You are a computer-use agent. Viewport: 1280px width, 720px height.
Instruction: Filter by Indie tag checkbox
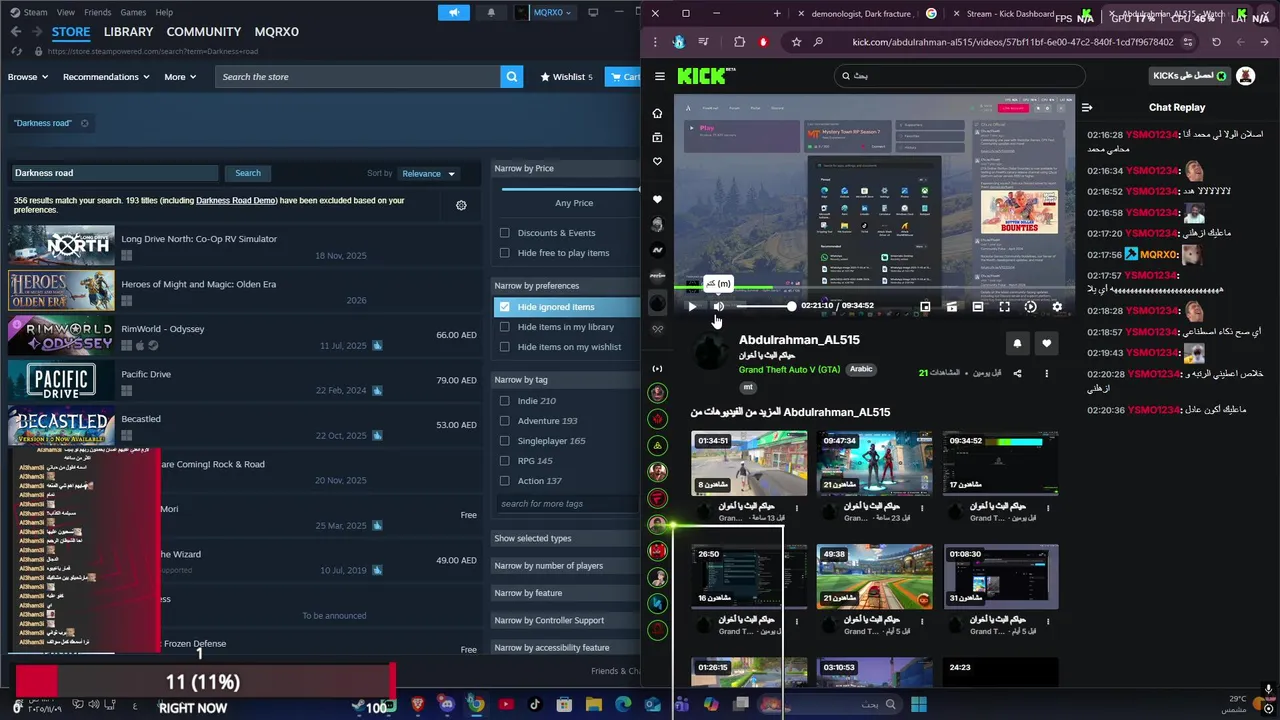tap(504, 401)
